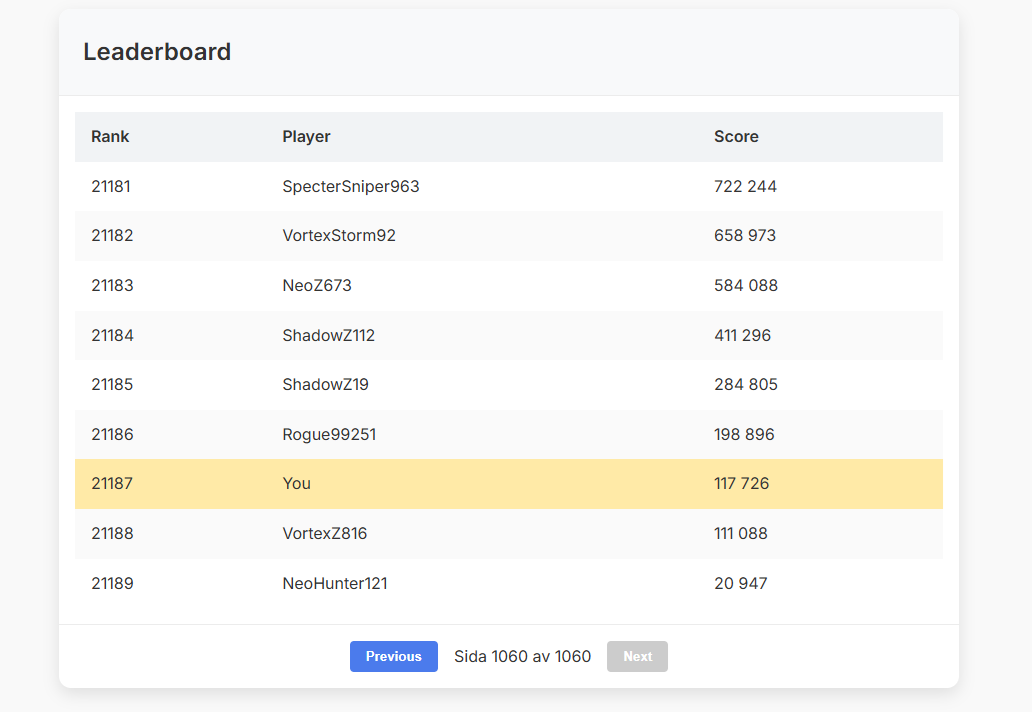Click the Rank column header
The width and height of the screenshot is (1032, 712).
(x=110, y=136)
